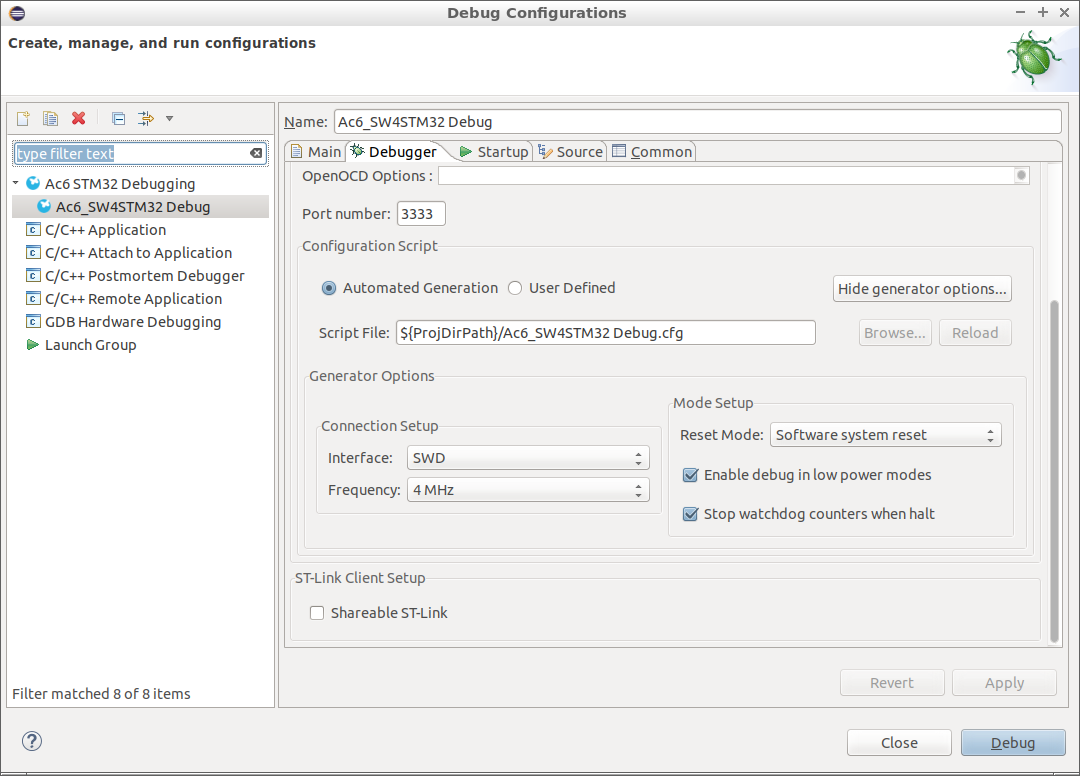Screen dimensions: 1080x776
Task: Click the Duplicate configuration icon
Action: point(50,119)
